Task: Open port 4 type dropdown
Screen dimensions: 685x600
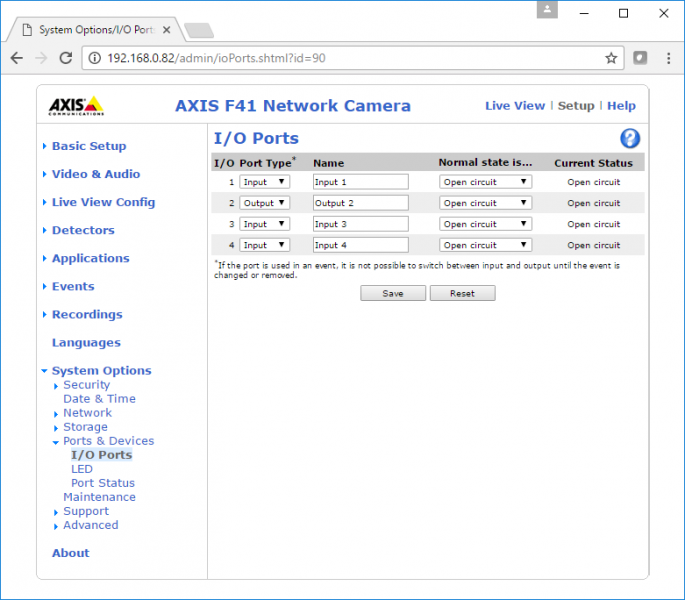Action: click(x=264, y=245)
